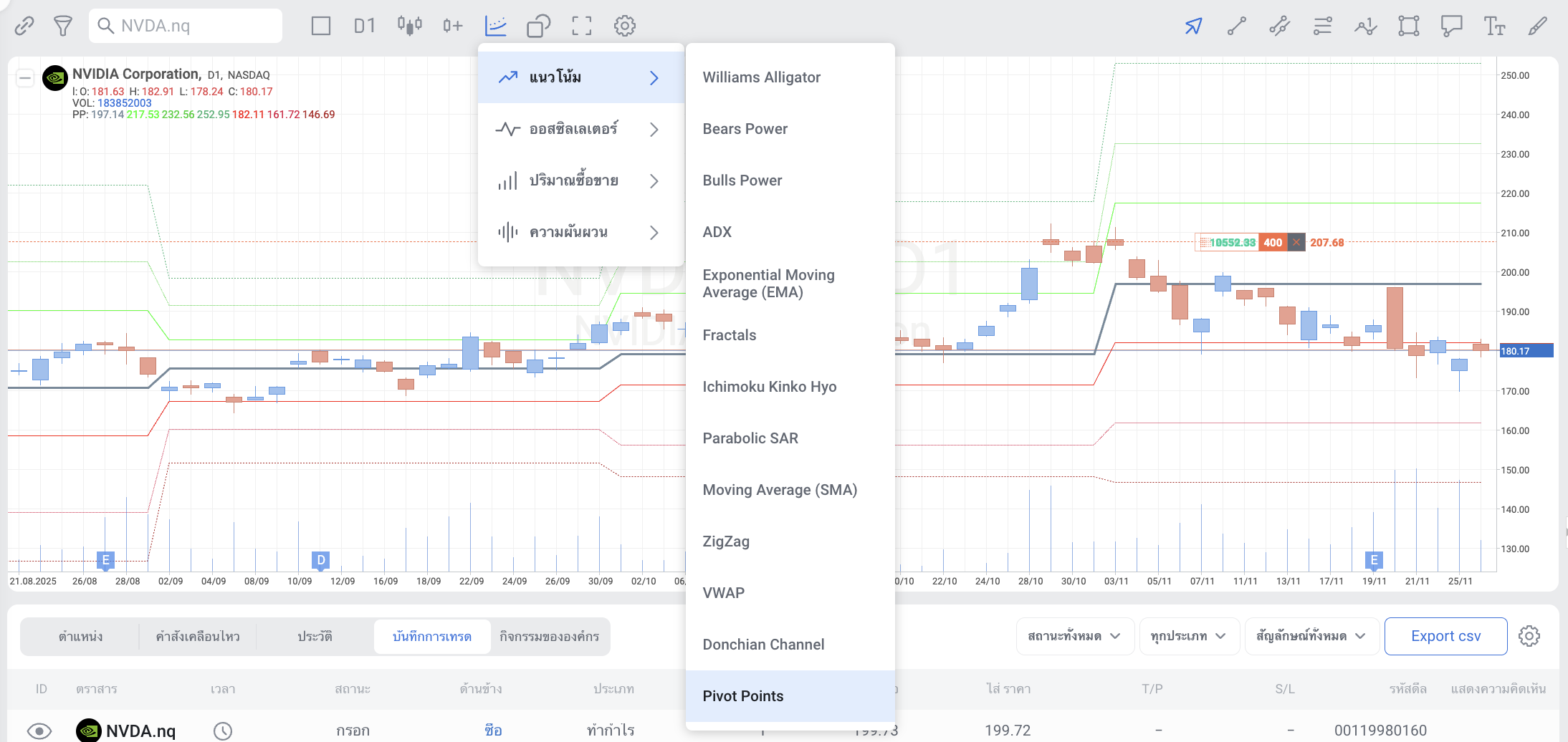The image size is (1568, 742).
Task: Open table settings gear beside Export csv
Action: click(x=1529, y=636)
